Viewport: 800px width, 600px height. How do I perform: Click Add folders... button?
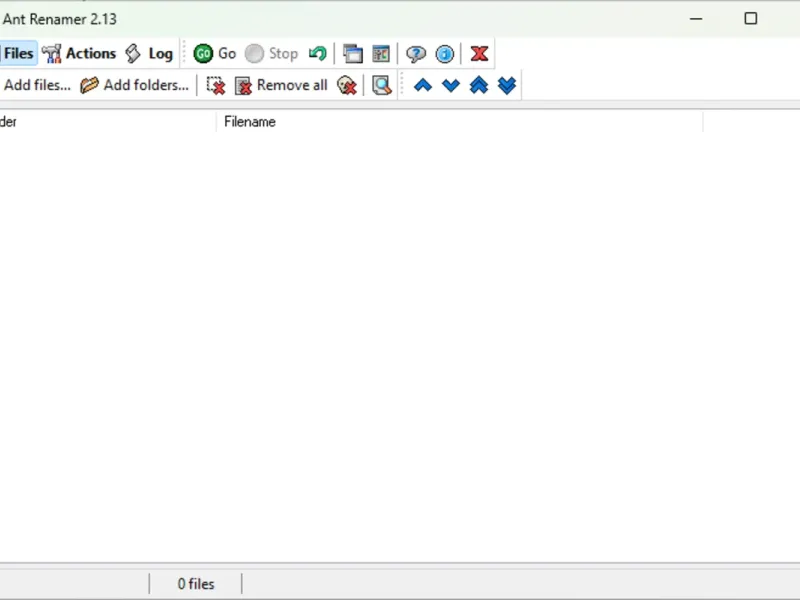[135, 85]
